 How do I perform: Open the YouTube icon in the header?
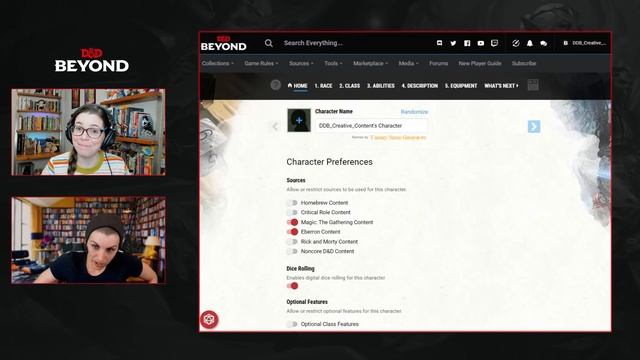481,43
